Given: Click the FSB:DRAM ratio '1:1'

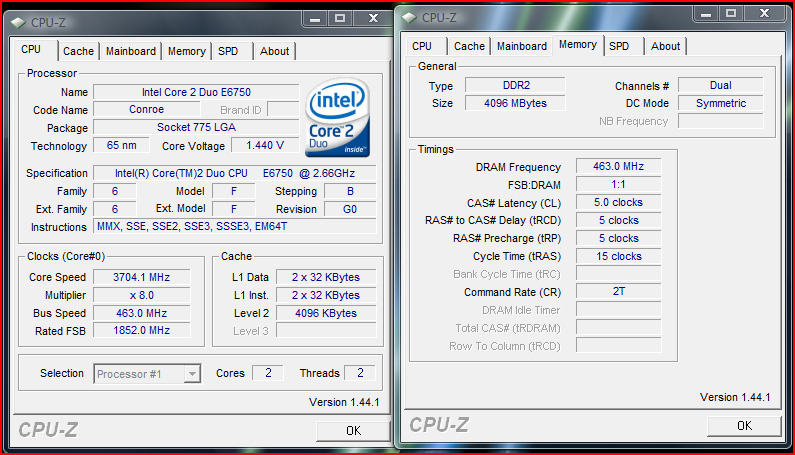Looking at the screenshot, I should point(619,185).
